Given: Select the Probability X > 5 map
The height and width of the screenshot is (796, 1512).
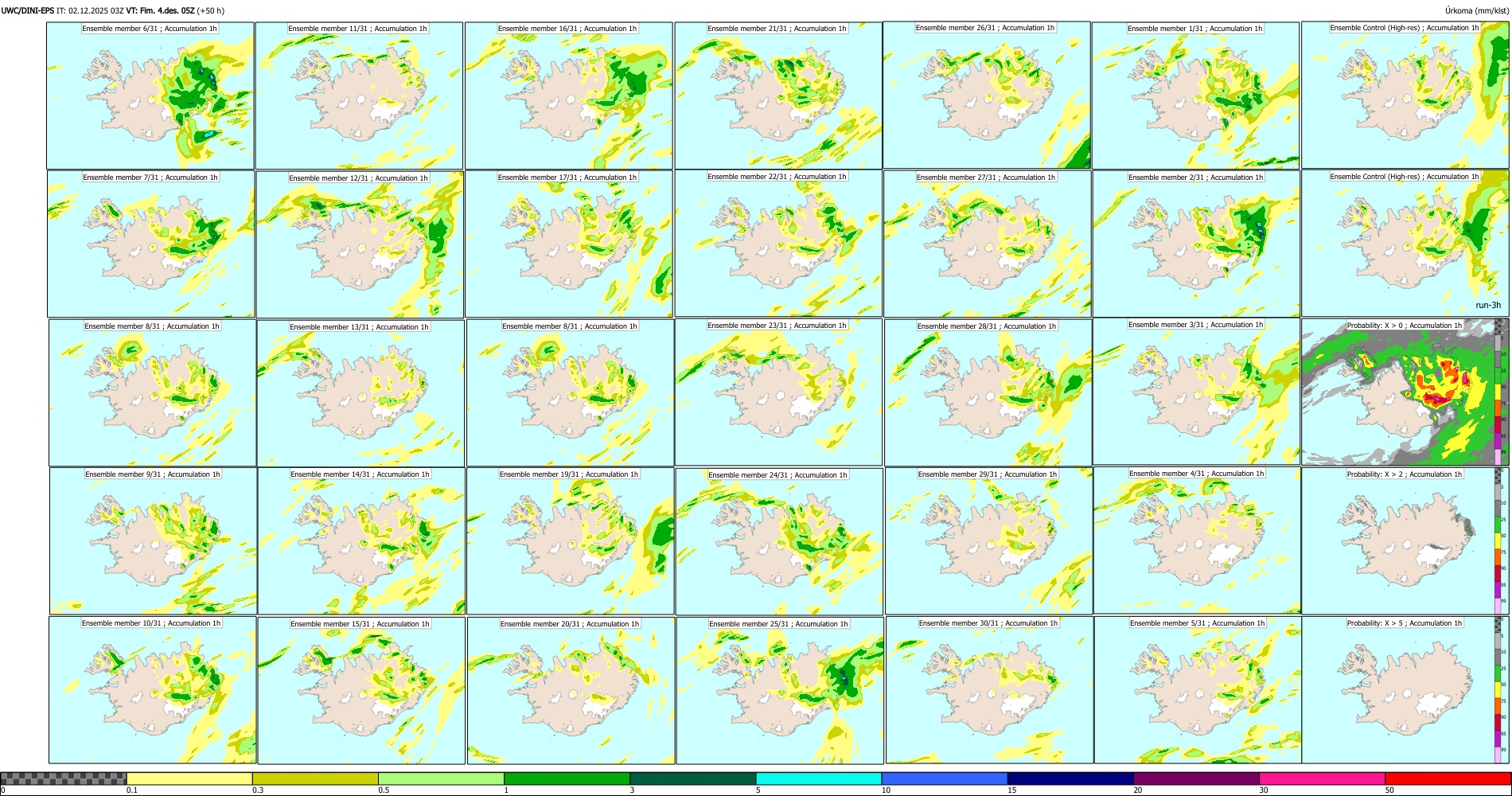Looking at the screenshot, I should click(x=1405, y=690).
